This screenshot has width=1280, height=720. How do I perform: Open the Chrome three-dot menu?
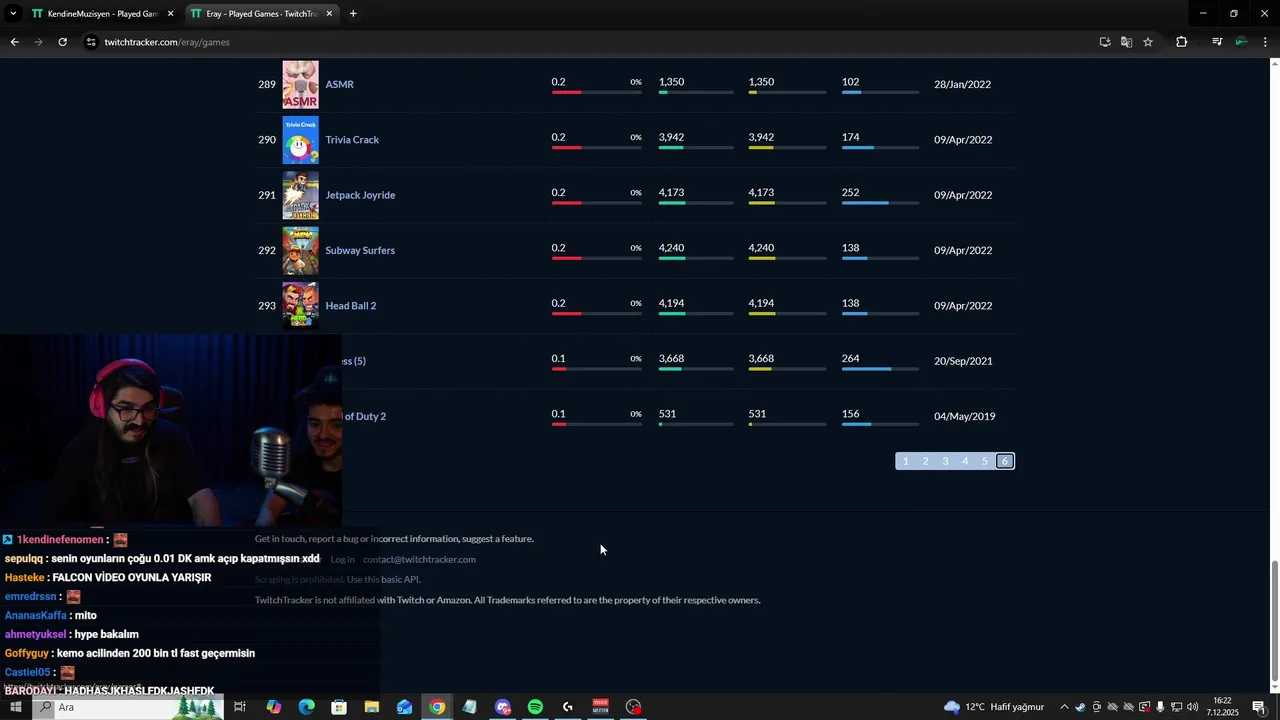pos(1265,42)
